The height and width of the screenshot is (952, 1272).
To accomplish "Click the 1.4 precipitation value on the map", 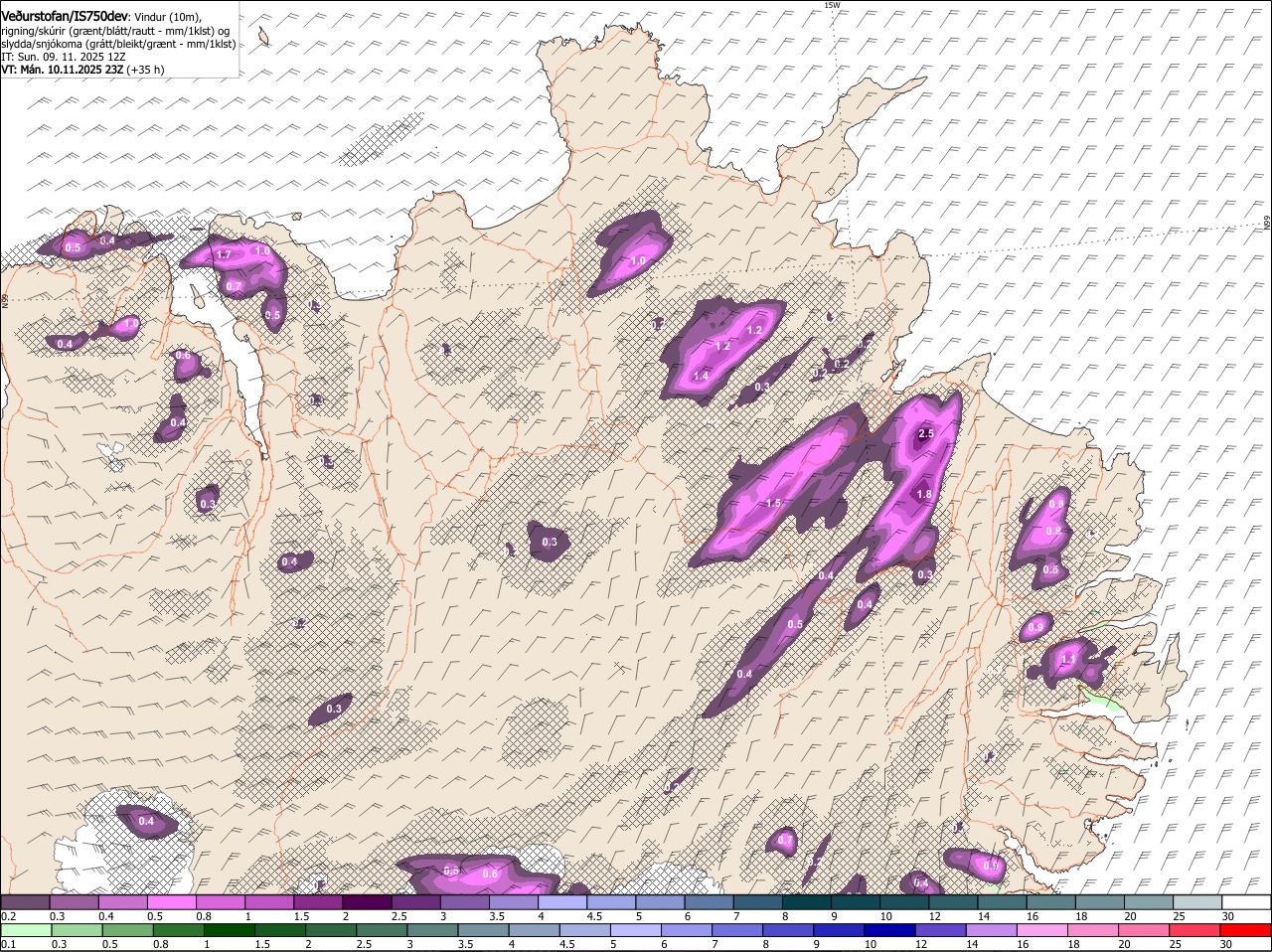I will pyautogui.click(x=701, y=377).
